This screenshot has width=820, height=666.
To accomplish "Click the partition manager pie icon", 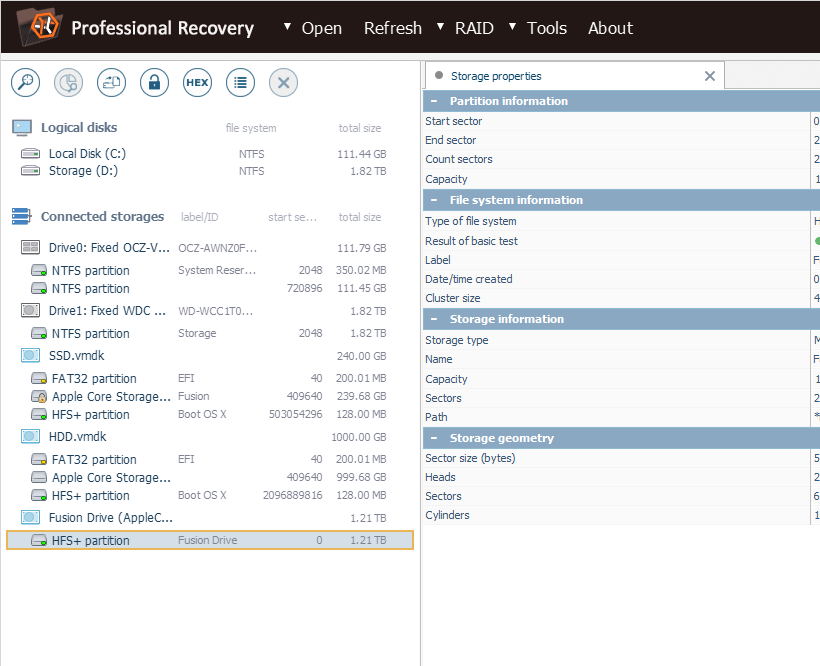I will tap(68, 83).
